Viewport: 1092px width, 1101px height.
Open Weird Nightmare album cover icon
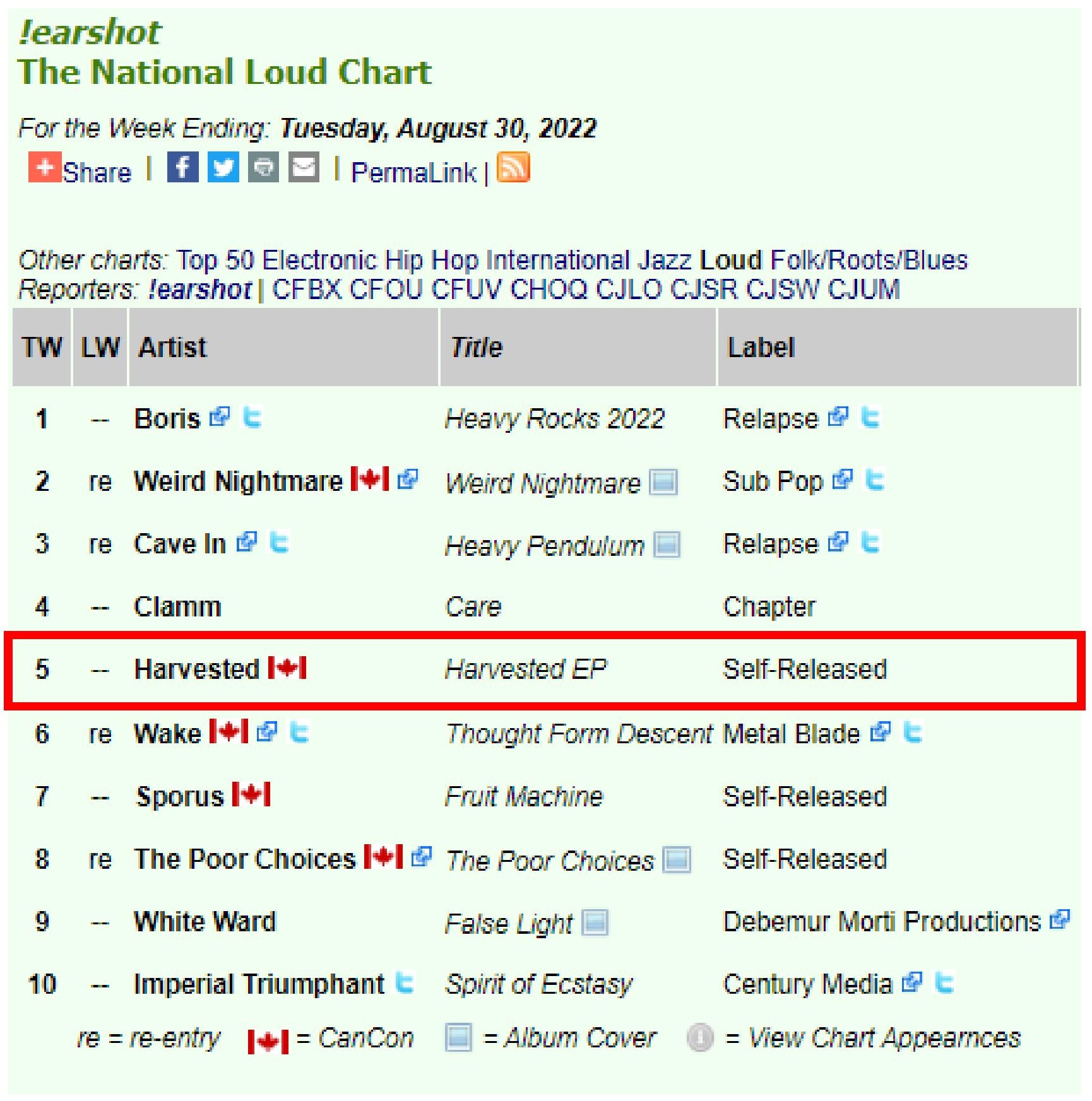[x=663, y=483]
